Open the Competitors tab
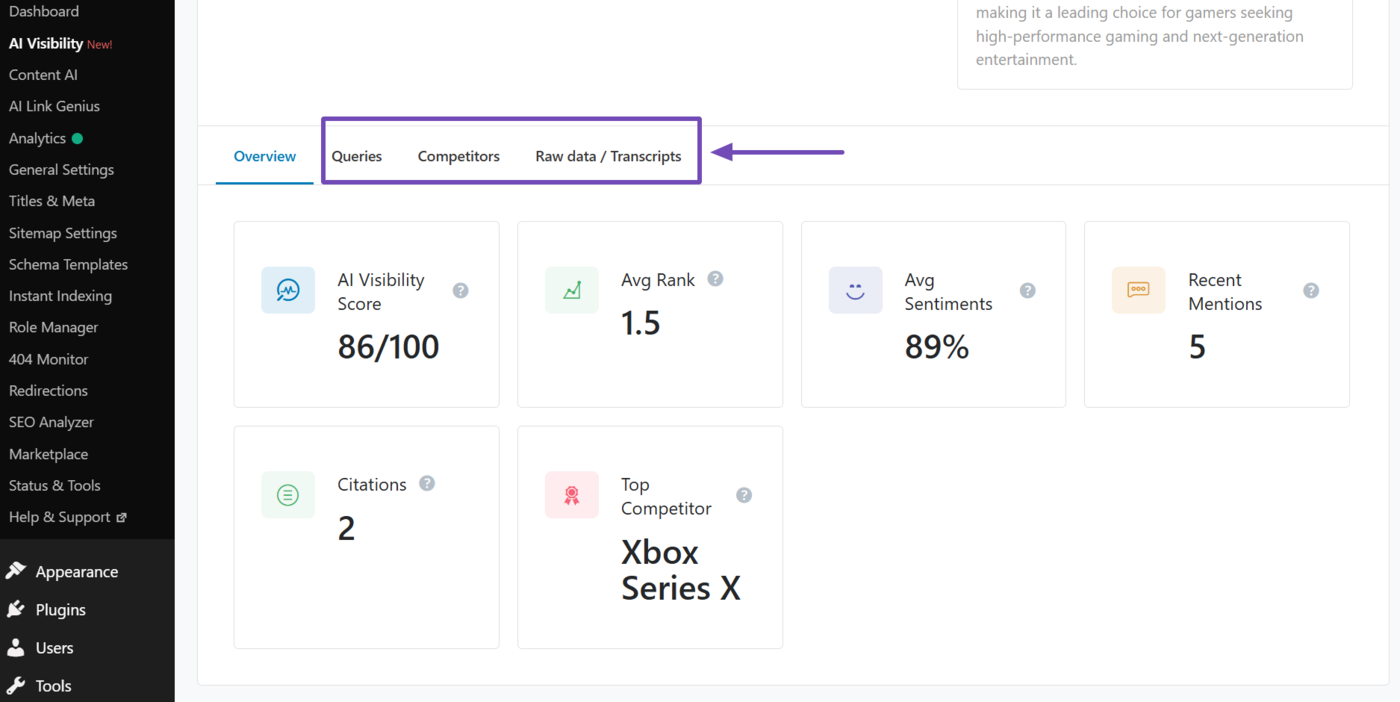 point(459,156)
